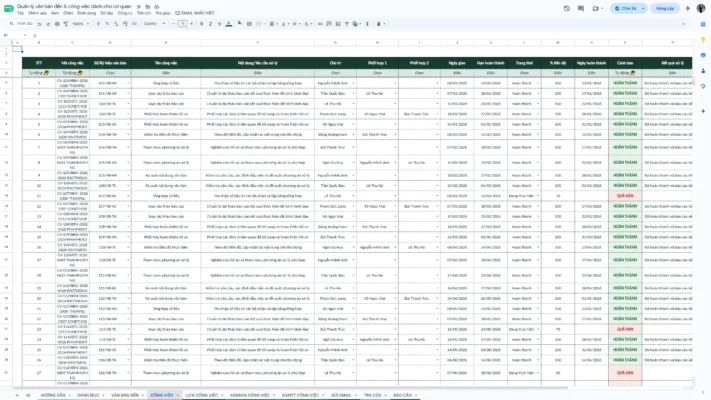Open the Tệp menu

(x=20, y=13)
